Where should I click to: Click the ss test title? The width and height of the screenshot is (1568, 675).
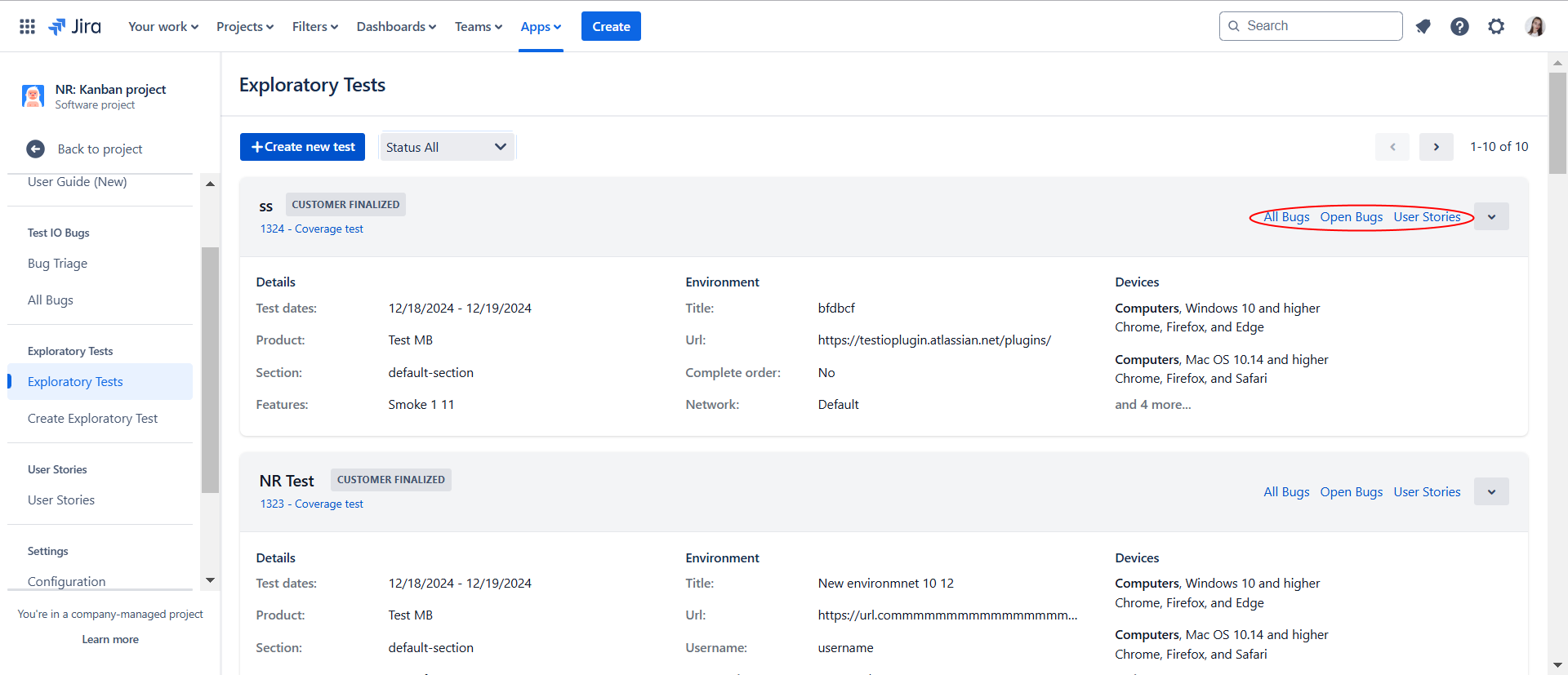266,207
